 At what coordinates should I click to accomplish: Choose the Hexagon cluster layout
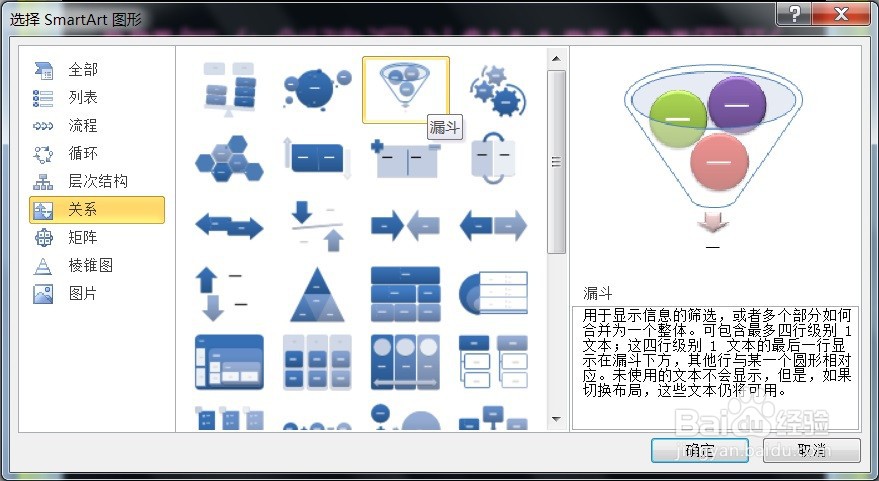pyautogui.click(x=229, y=159)
